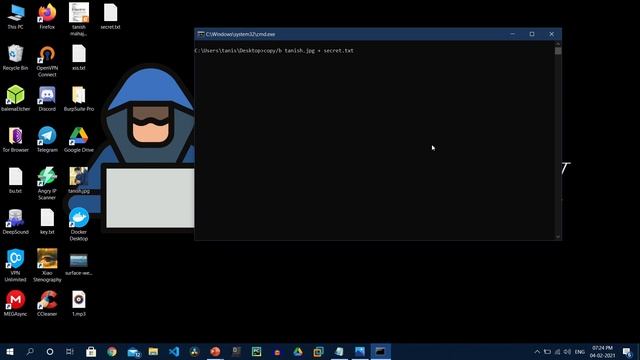Select the xss.txt file icon

[x=79, y=58]
